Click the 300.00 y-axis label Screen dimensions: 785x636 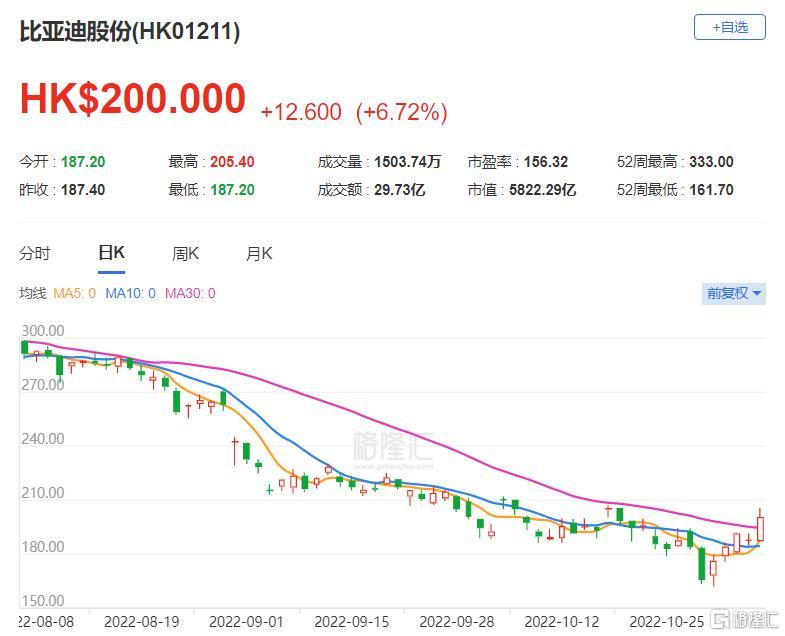(43, 331)
